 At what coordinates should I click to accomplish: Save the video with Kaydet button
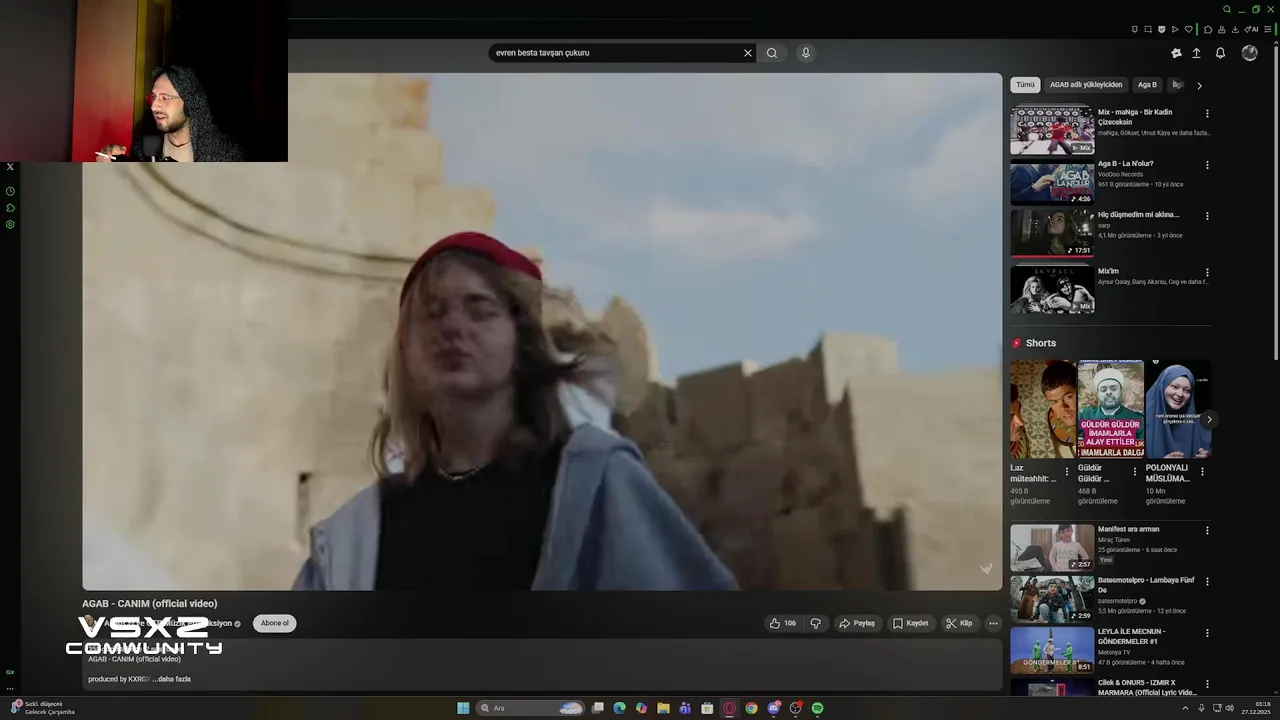point(910,623)
